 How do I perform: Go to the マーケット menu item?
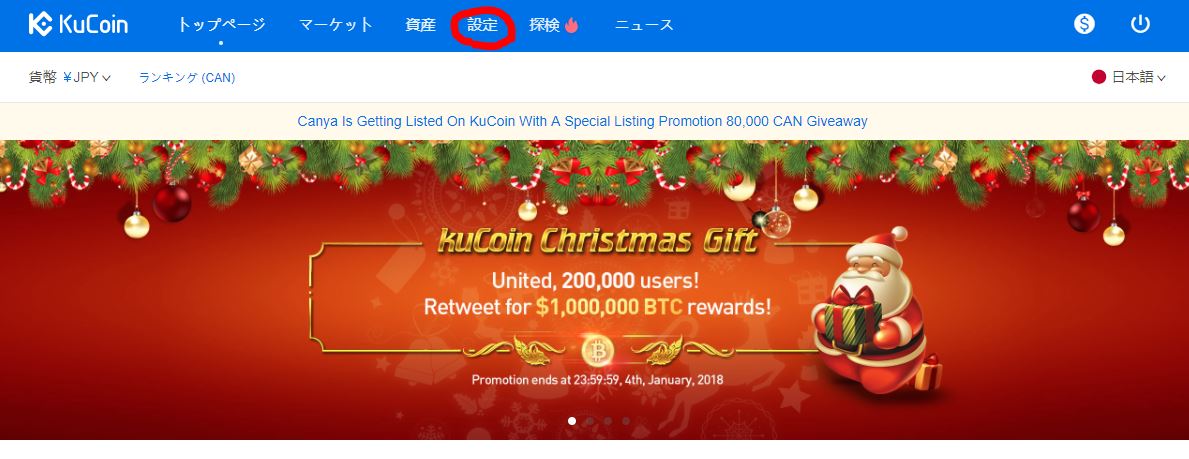coord(336,25)
